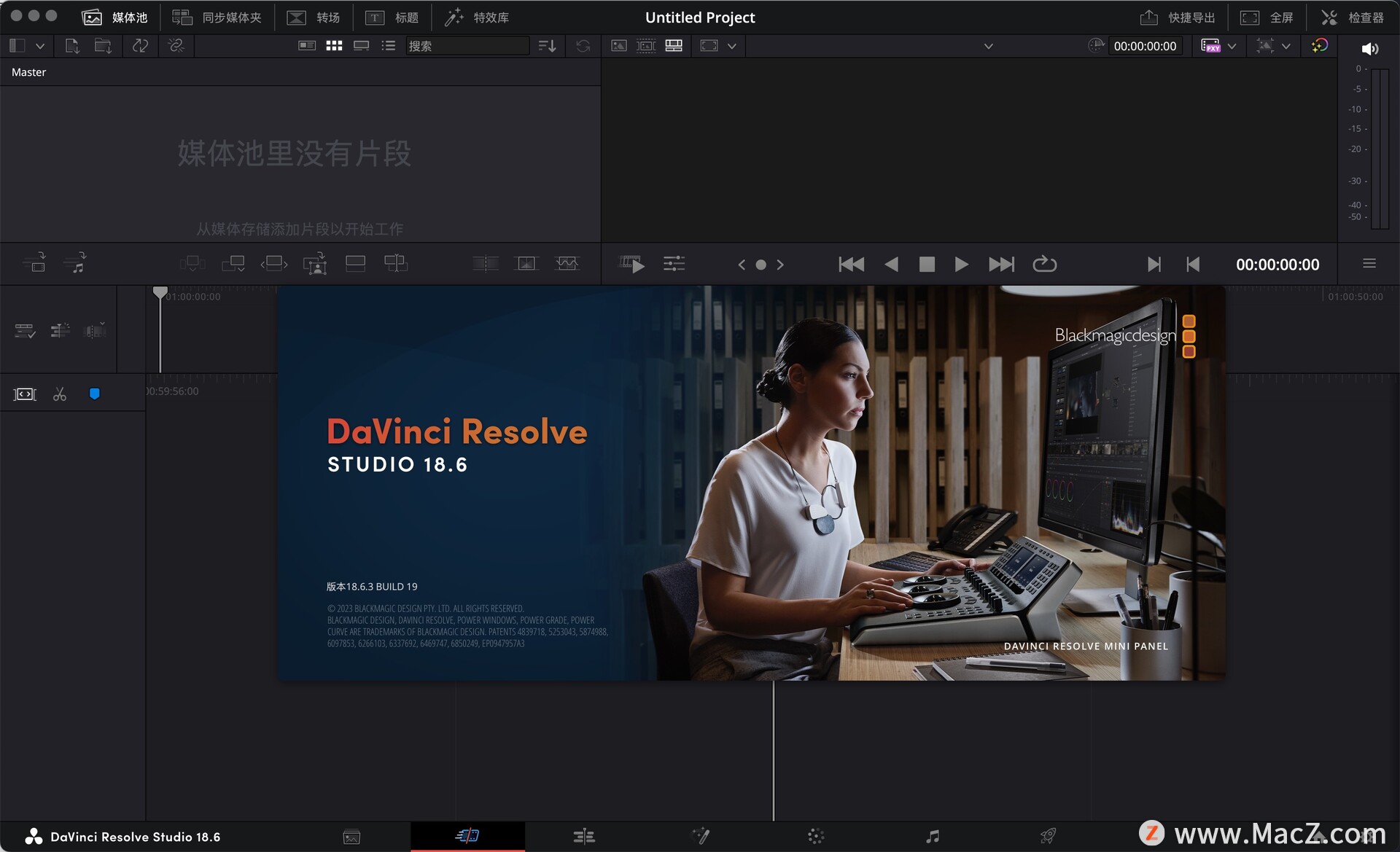This screenshot has height=852, width=1400.
Task: Play the timeline forward
Action: point(962,264)
